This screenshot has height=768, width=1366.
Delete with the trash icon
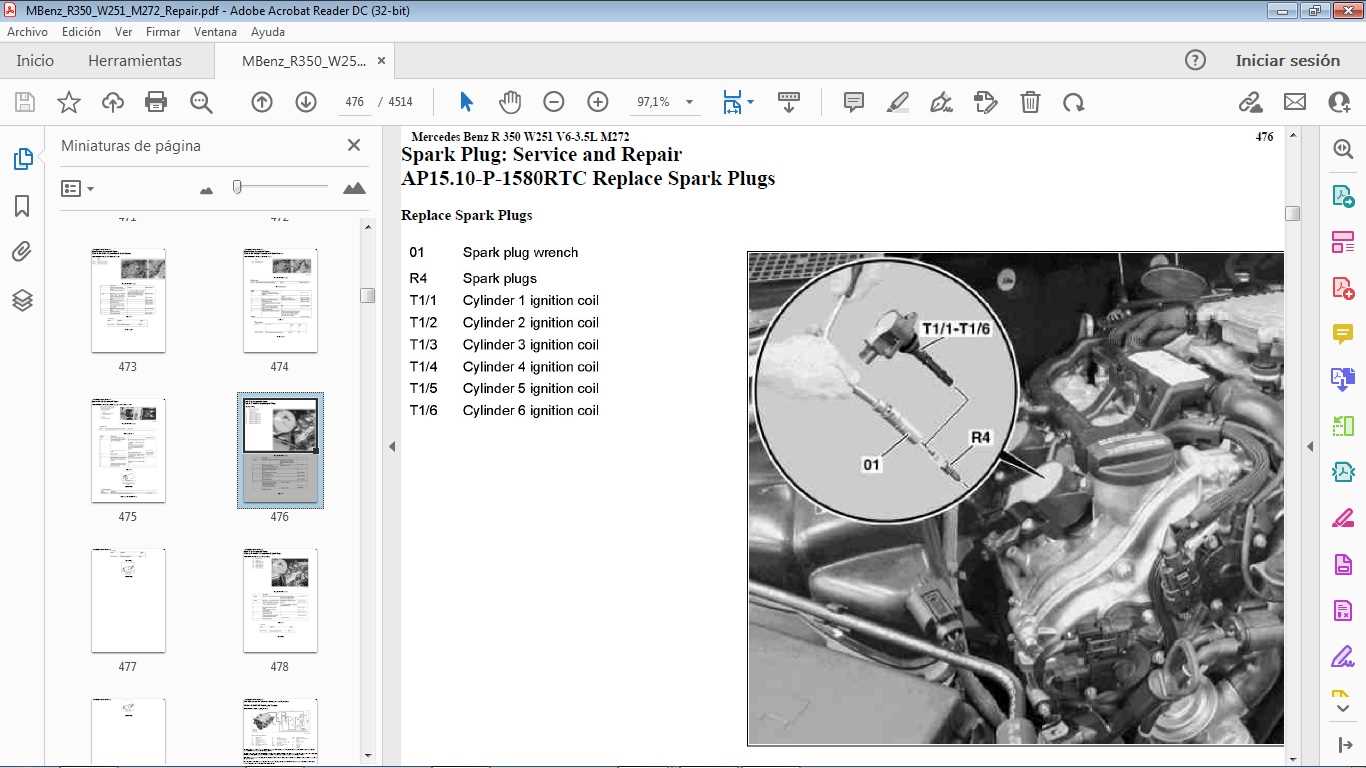(x=1030, y=102)
